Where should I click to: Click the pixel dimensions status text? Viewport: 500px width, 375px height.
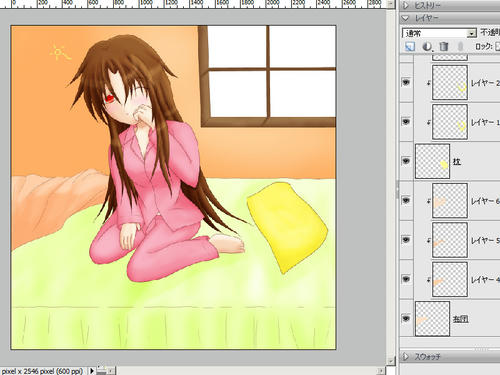point(42,371)
